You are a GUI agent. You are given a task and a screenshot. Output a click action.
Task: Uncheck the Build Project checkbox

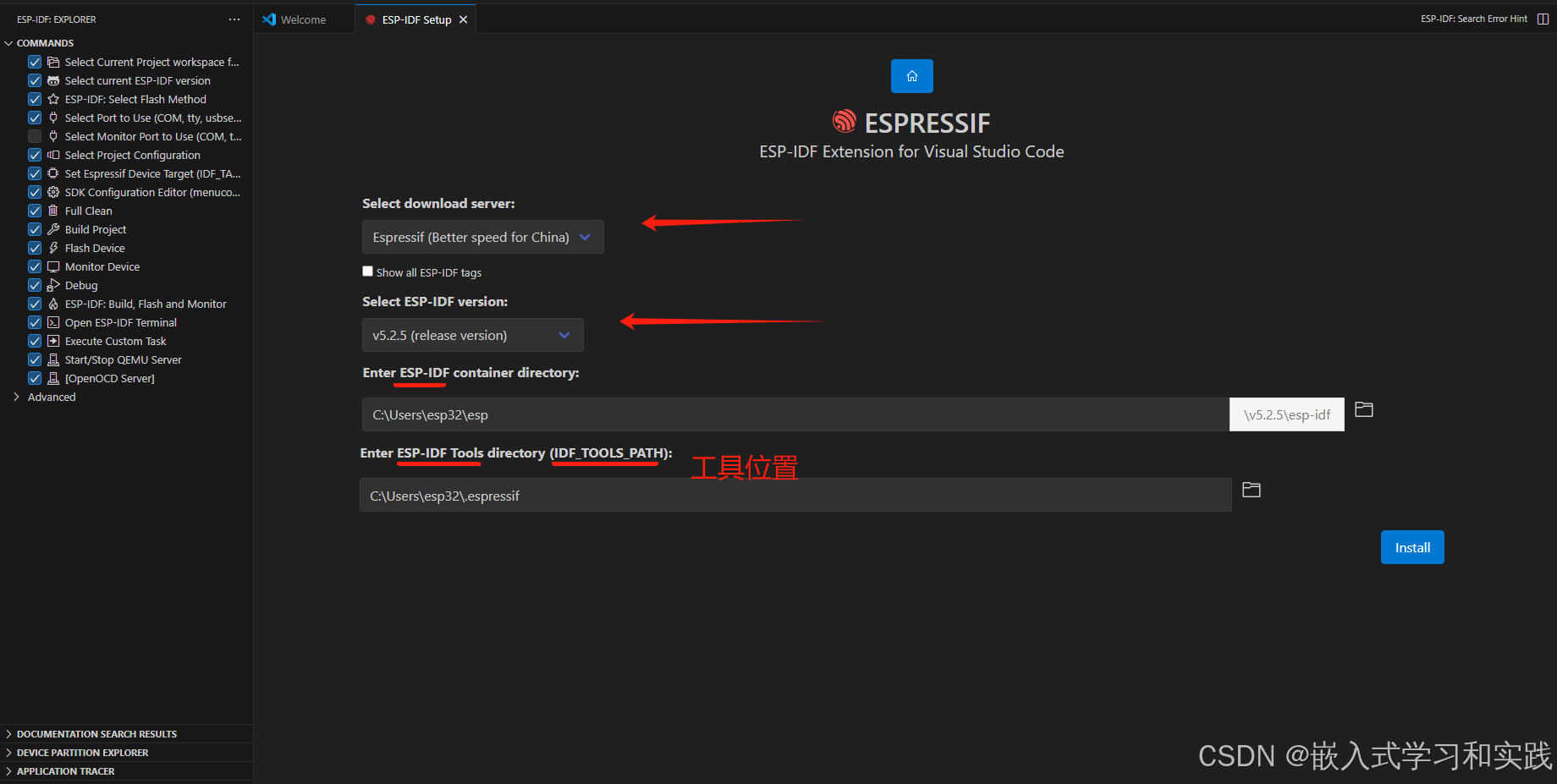click(35, 229)
